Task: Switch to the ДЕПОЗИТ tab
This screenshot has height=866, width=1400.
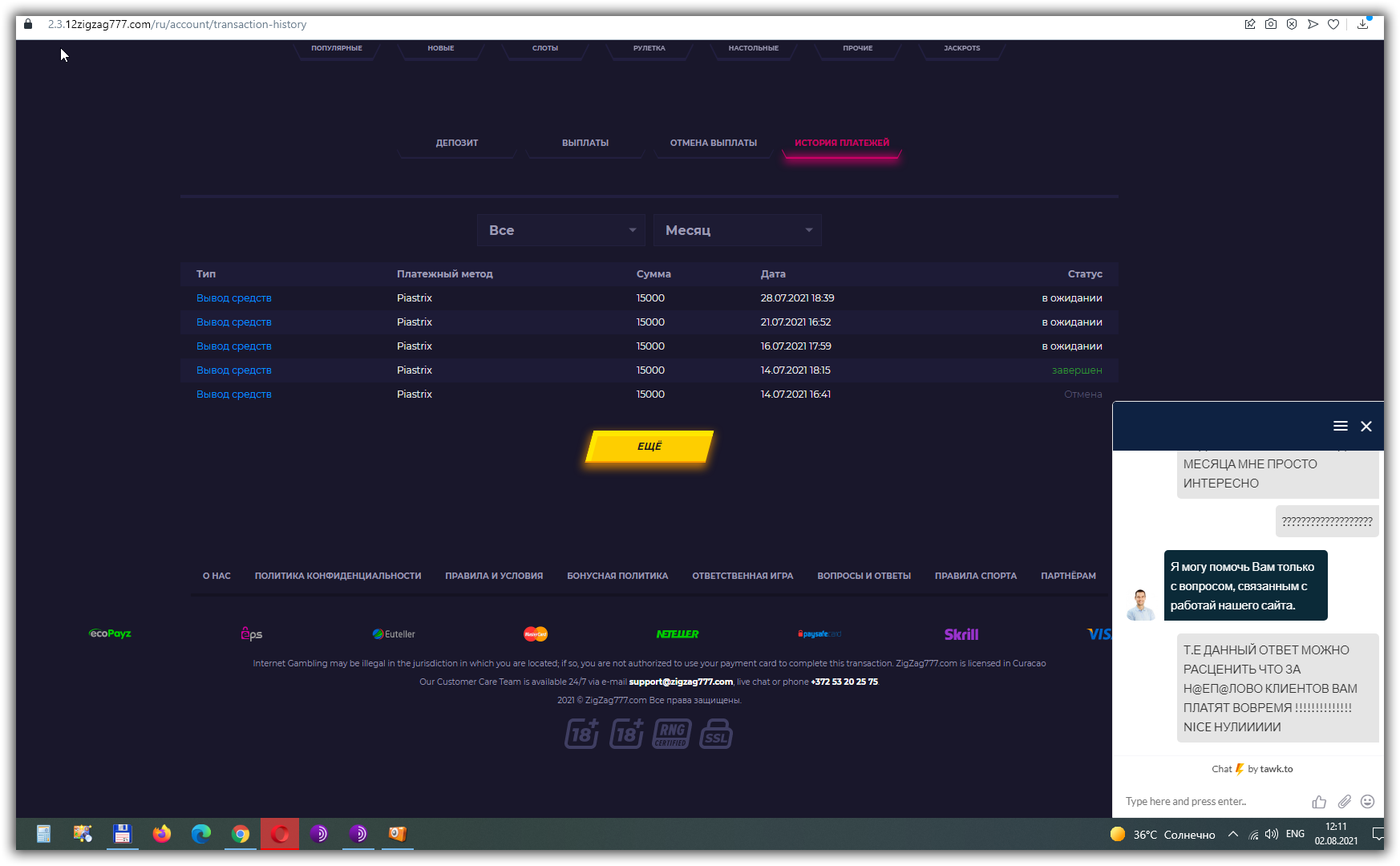Action: click(x=457, y=143)
